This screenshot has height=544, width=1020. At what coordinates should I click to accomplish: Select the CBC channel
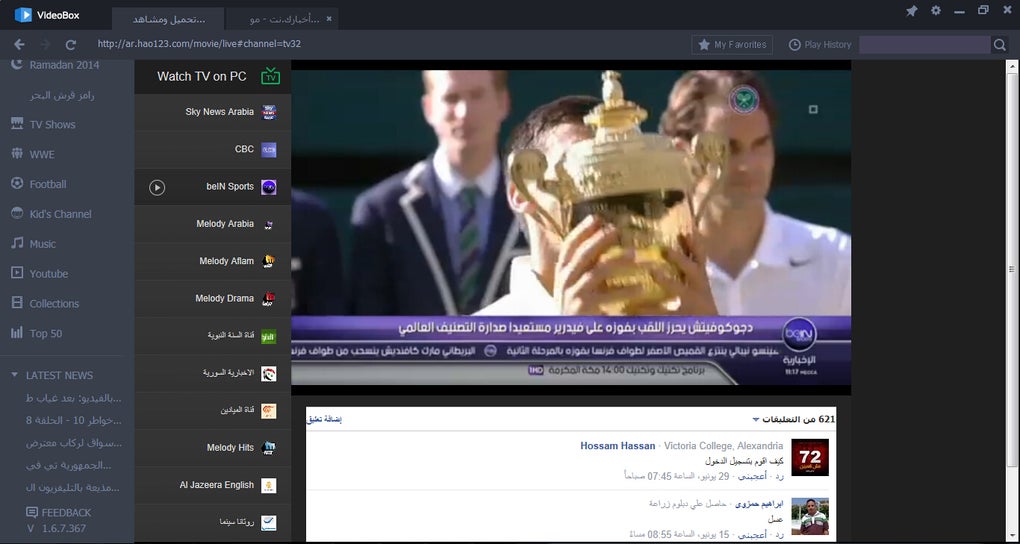click(x=213, y=149)
